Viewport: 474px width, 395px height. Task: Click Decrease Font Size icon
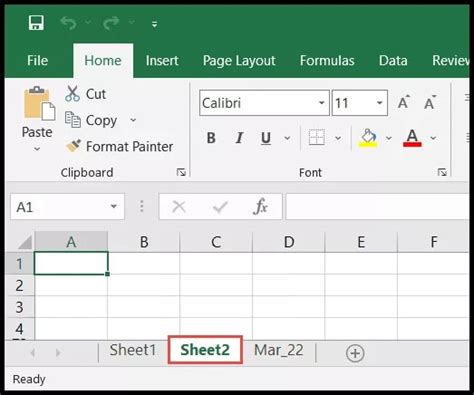coord(430,102)
